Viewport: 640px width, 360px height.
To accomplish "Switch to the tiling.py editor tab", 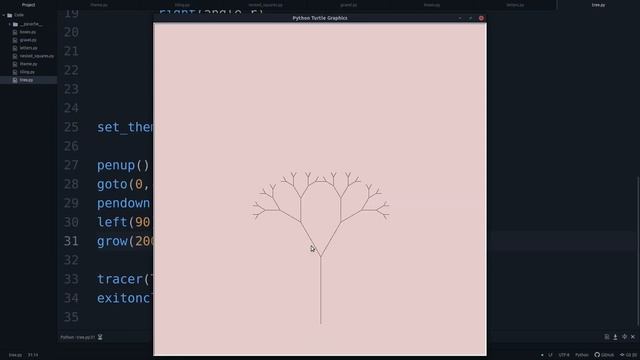I will (182, 5).
